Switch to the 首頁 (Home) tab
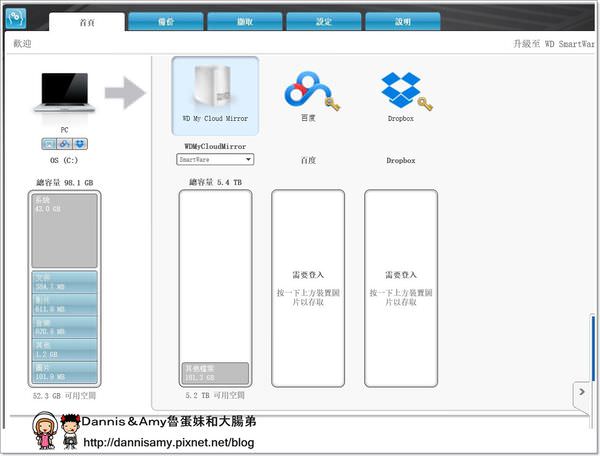 (x=87, y=22)
